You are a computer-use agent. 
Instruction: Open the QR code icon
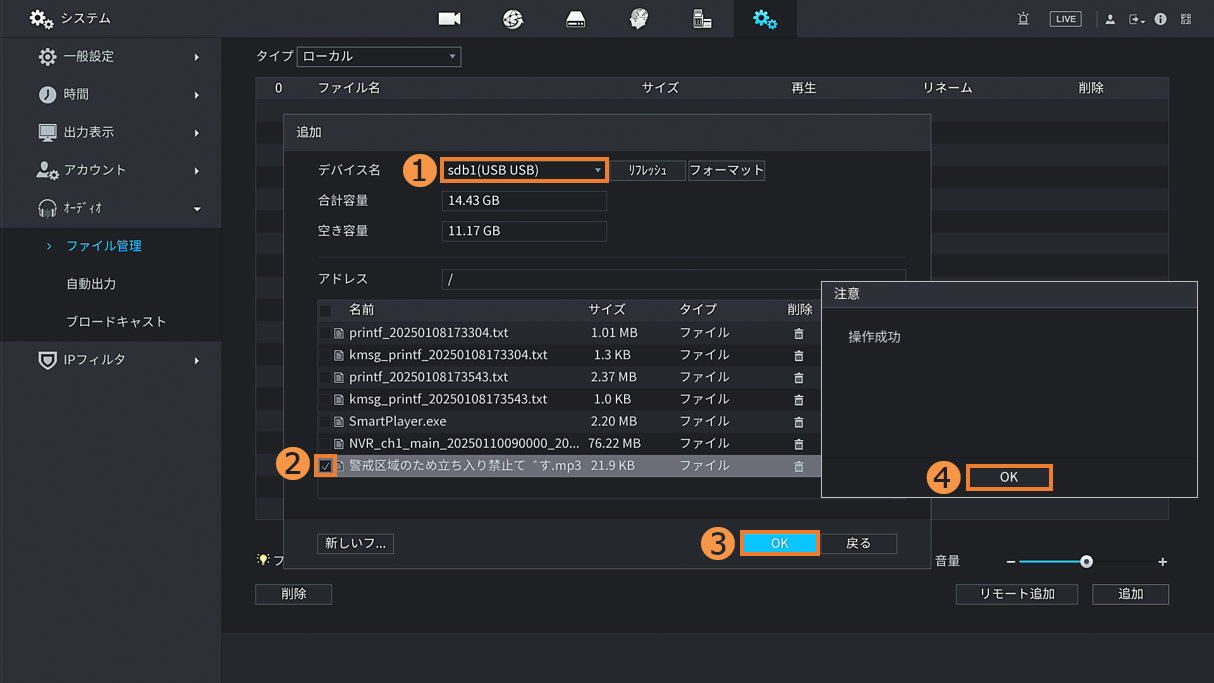[1186, 19]
